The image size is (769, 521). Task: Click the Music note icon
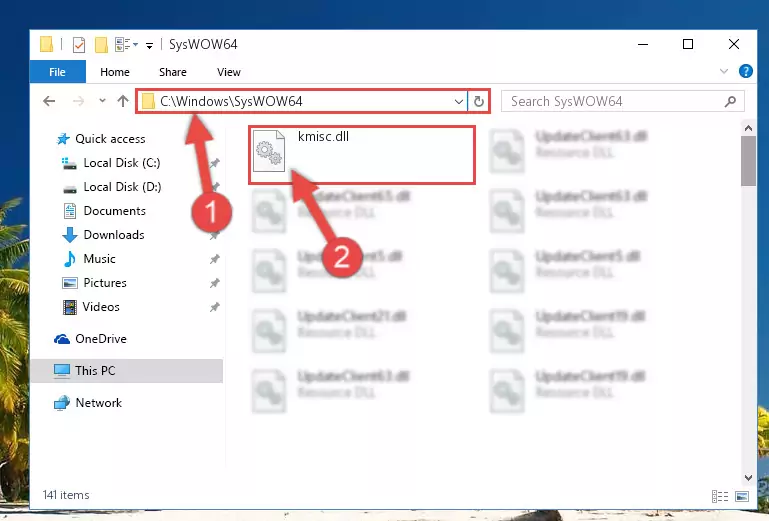tap(70, 259)
